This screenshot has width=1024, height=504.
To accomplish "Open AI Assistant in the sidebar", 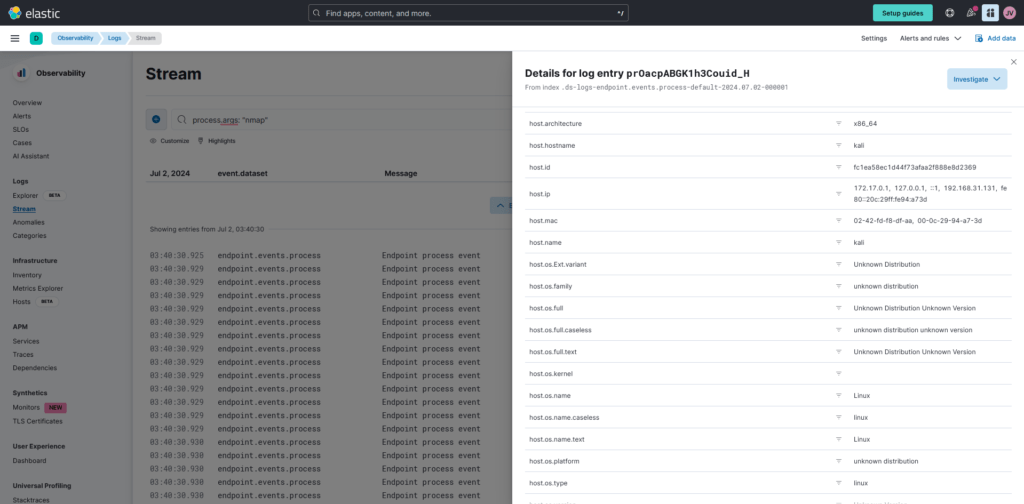I will pyautogui.click(x=31, y=156).
